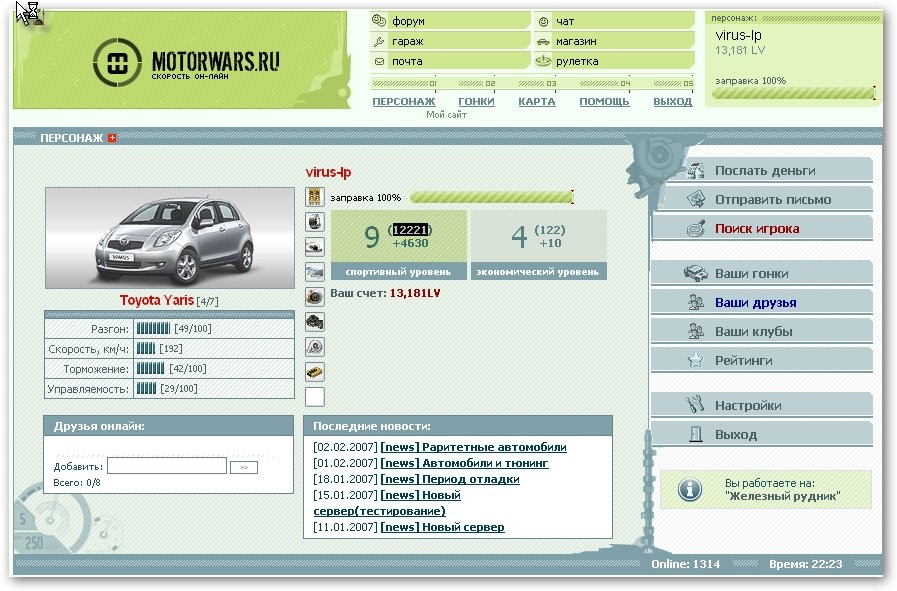Click the Motorwars round logo emblem
This screenshot has height=591, width=897.
117,62
